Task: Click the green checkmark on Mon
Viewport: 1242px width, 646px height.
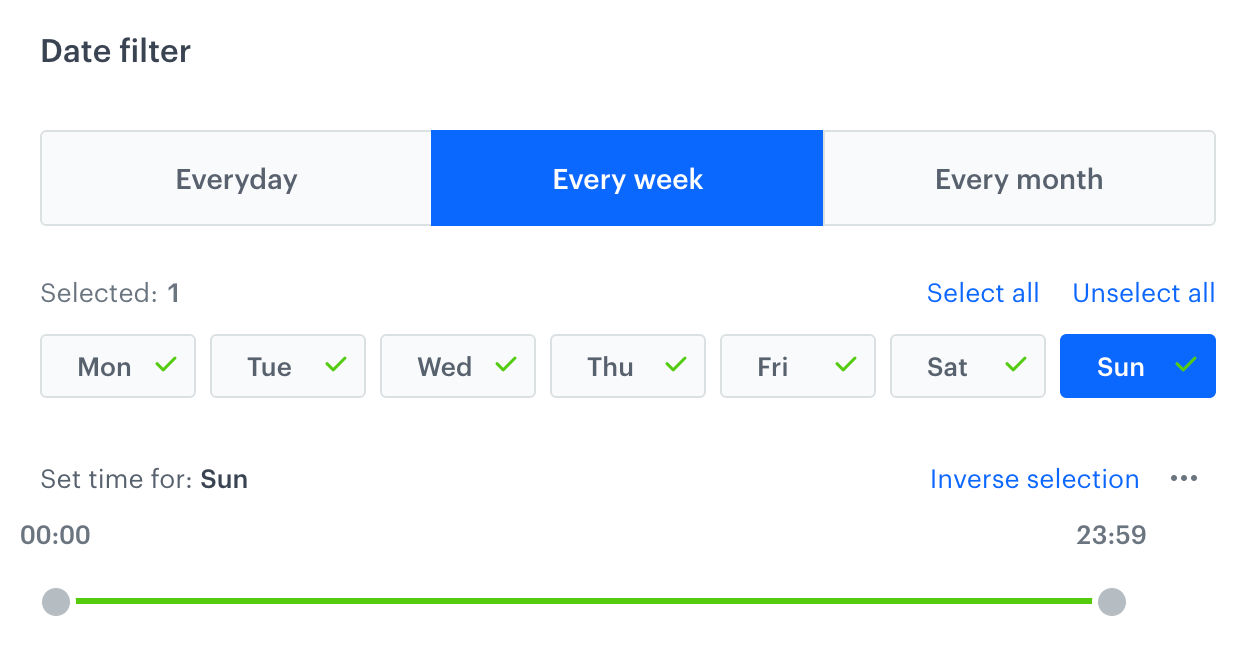Action: 167,364
